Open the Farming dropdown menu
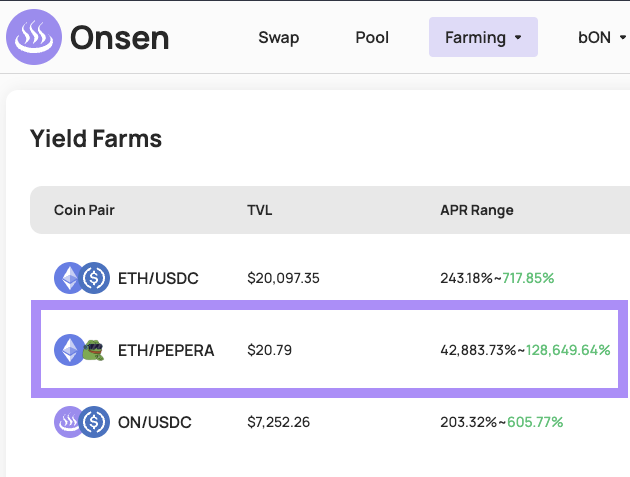 click(x=483, y=37)
